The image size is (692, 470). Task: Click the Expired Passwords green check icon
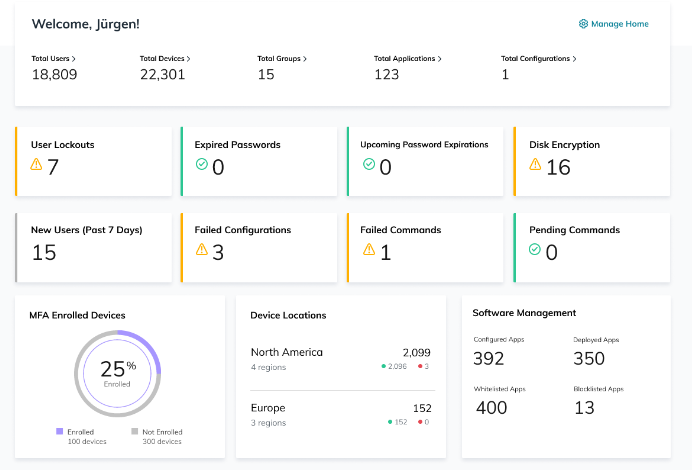point(201,165)
